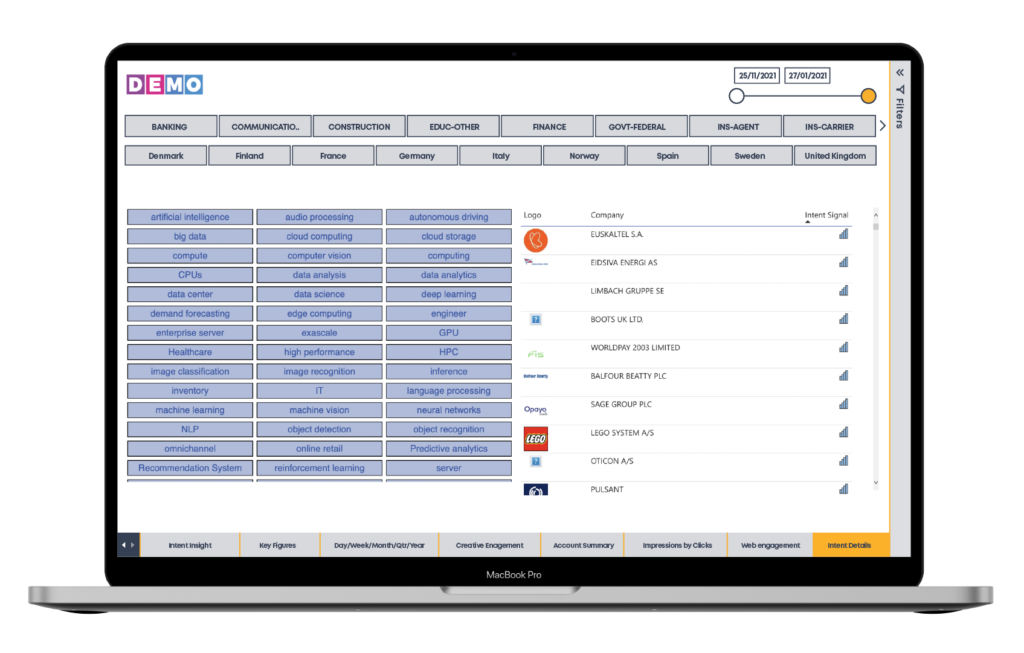This screenshot has height=653, width=1024.
Task: Click the orange Euskaltel logo
Action: click(x=536, y=240)
